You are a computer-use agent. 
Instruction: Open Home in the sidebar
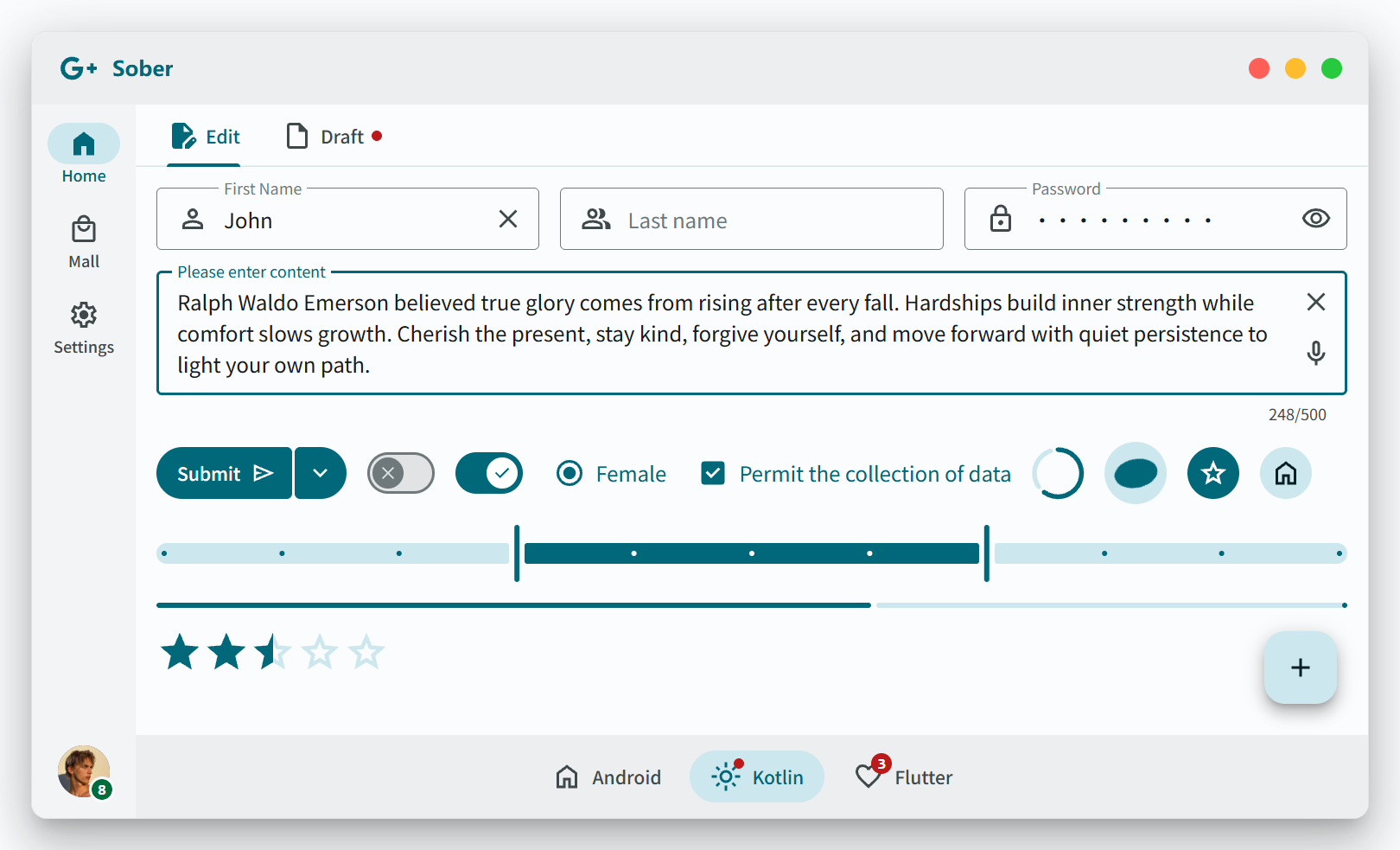point(84,155)
